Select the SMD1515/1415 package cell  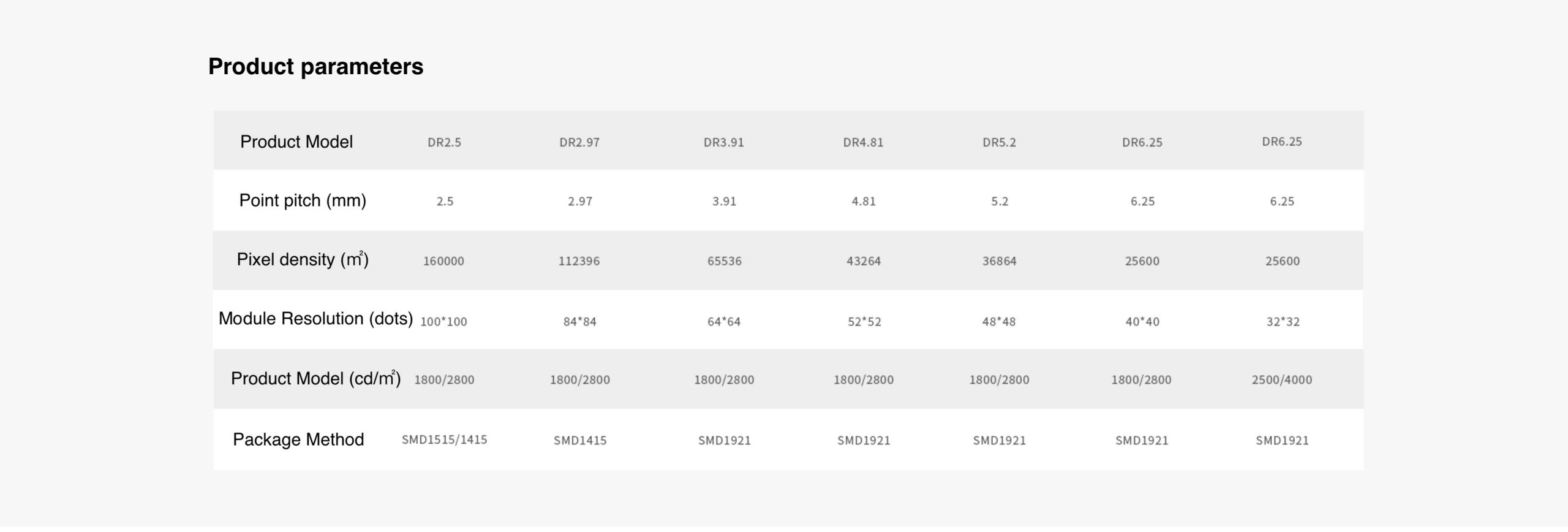tap(444, 439)
